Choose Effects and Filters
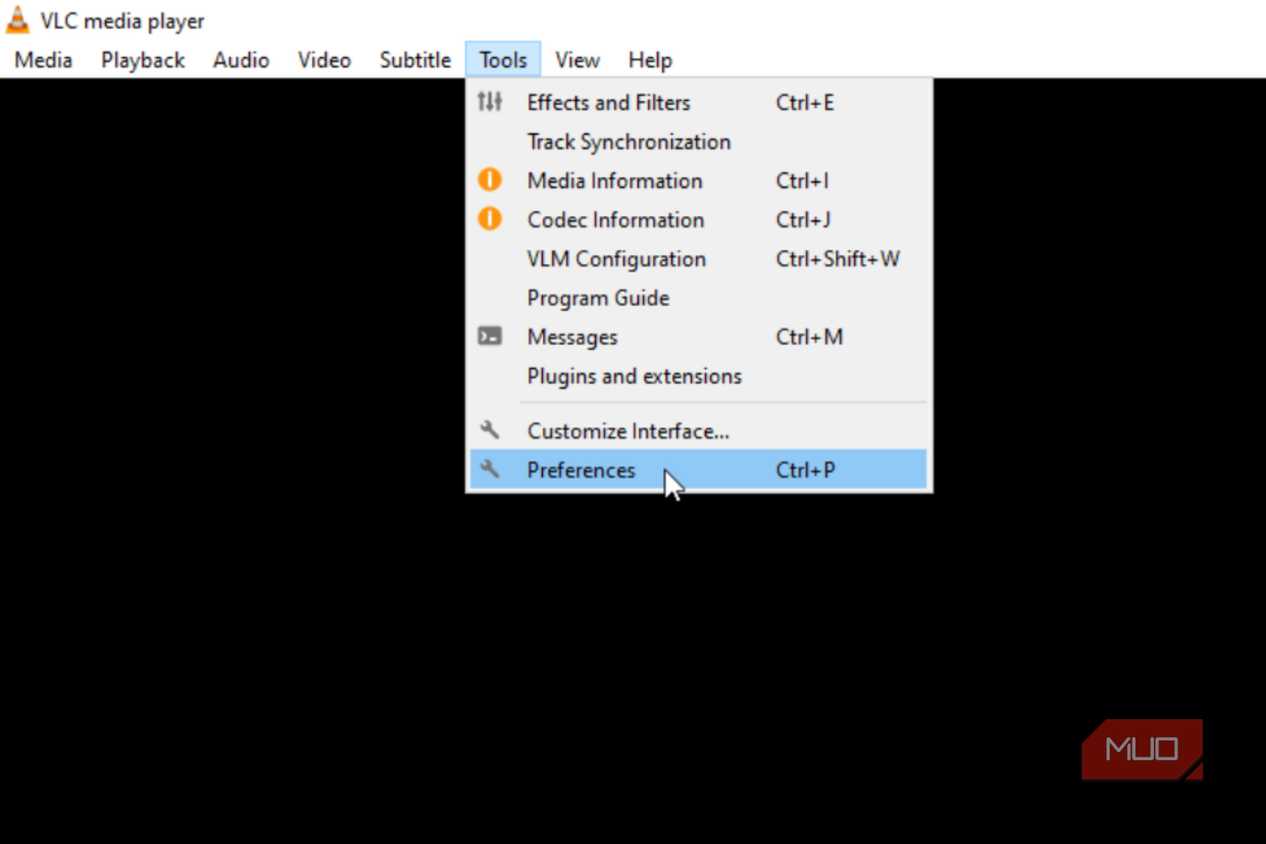The image size is (1266, 844). click(x=698, y=102)
